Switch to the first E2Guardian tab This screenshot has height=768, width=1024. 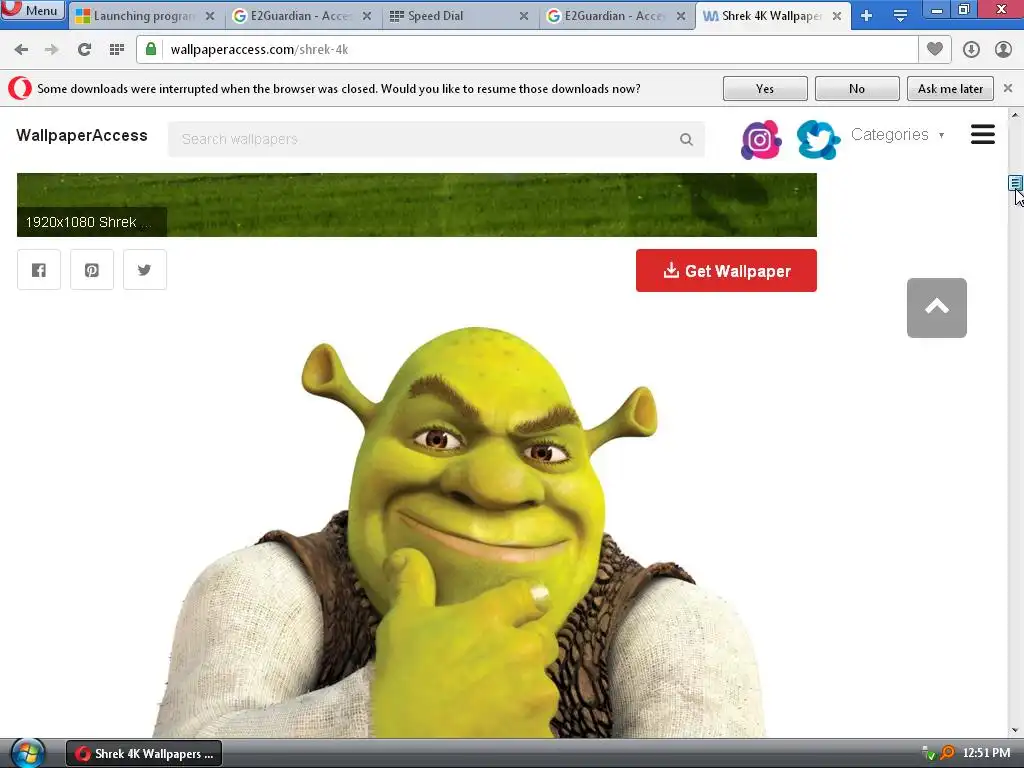(x=302, y=16)
